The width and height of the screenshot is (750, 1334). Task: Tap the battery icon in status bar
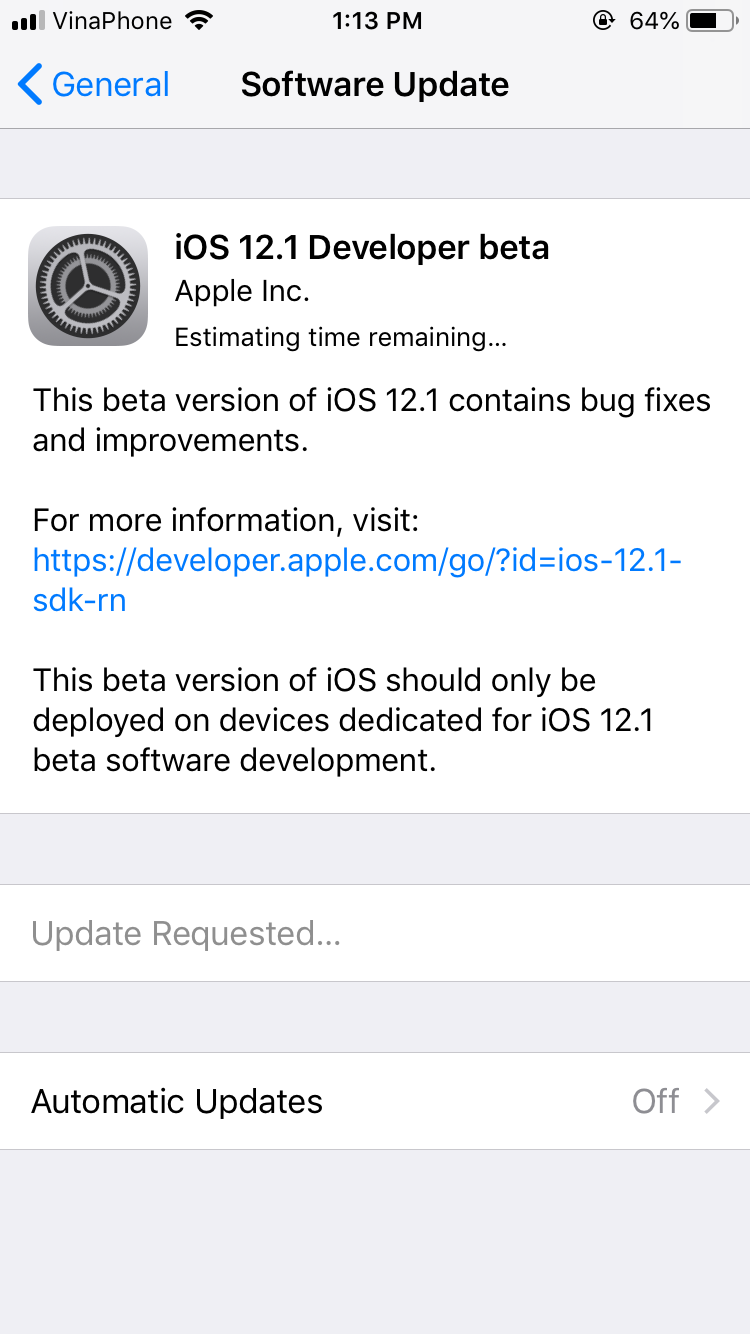pos(710,21)
